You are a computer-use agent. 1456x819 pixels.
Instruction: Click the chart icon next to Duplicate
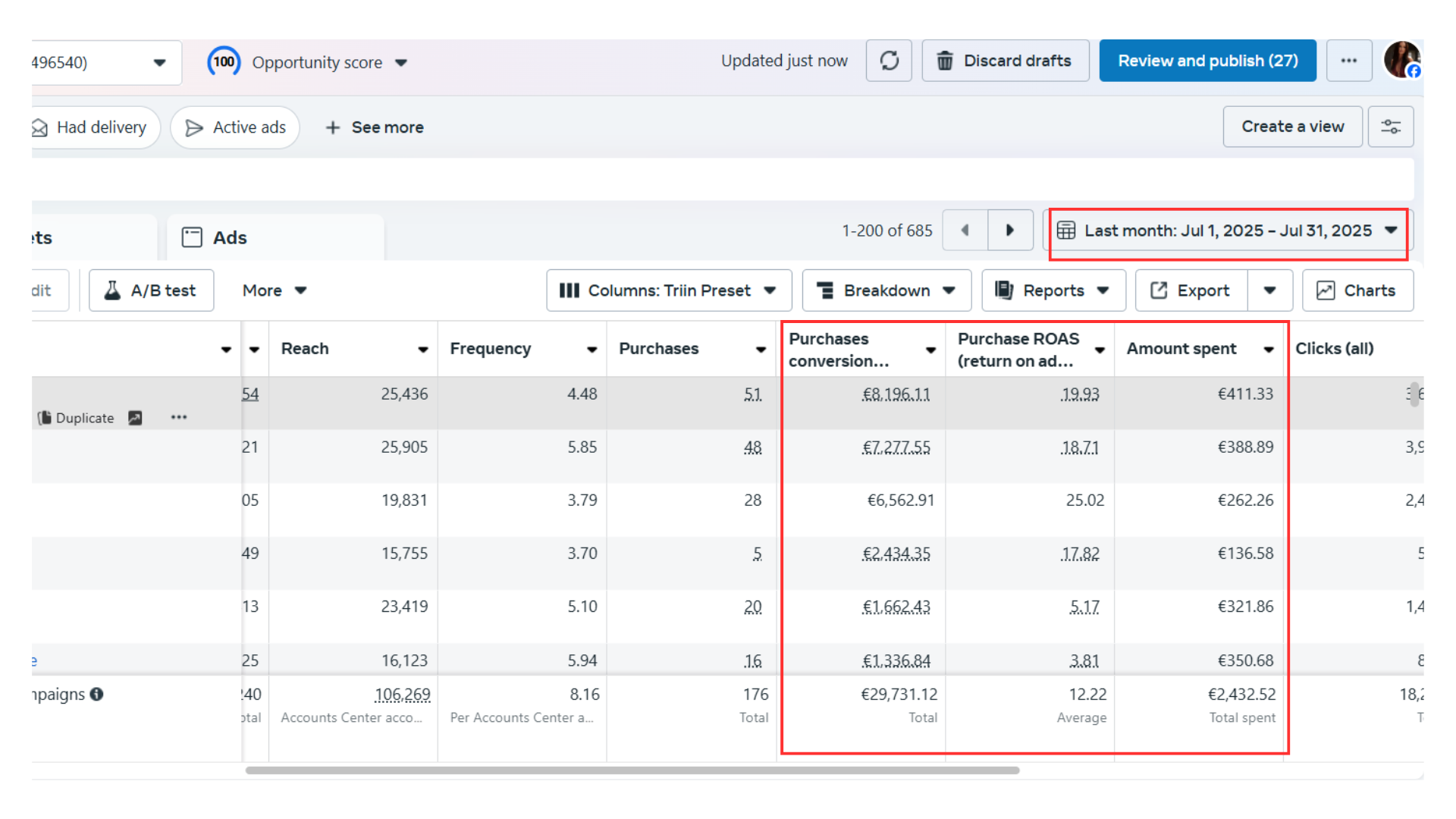click(x=135, y=418)
